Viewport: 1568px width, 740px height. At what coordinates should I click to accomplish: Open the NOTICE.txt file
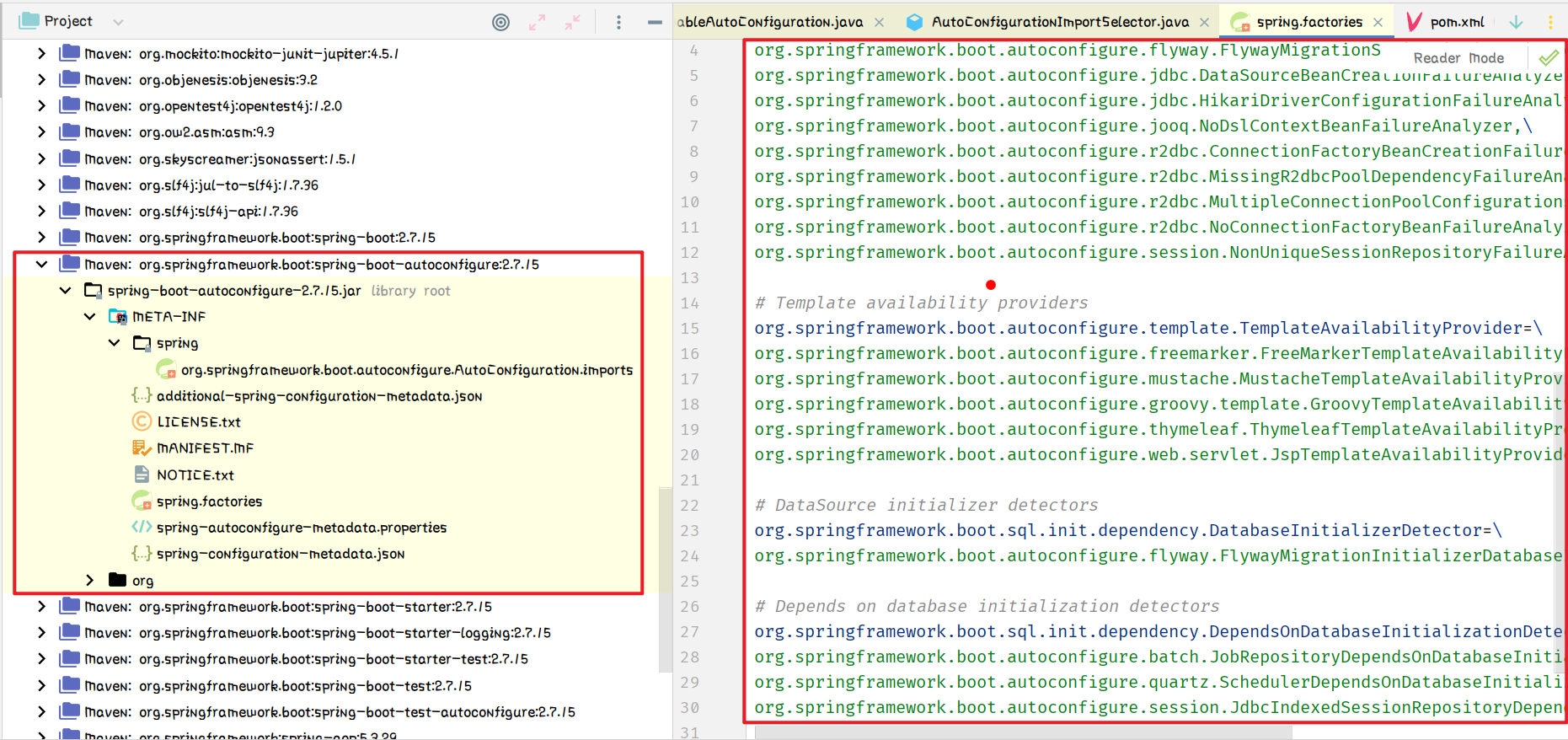pyautogui.click(x=195, y=475)
